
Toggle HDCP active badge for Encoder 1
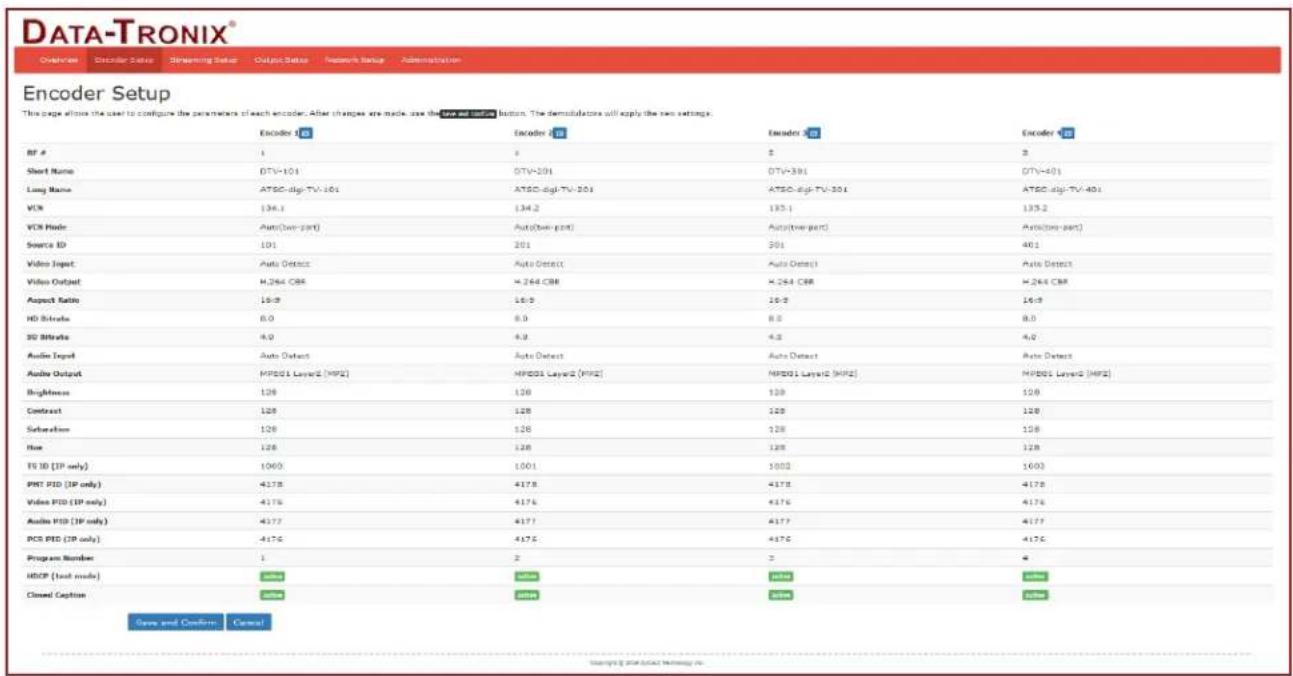pos(272,576)
